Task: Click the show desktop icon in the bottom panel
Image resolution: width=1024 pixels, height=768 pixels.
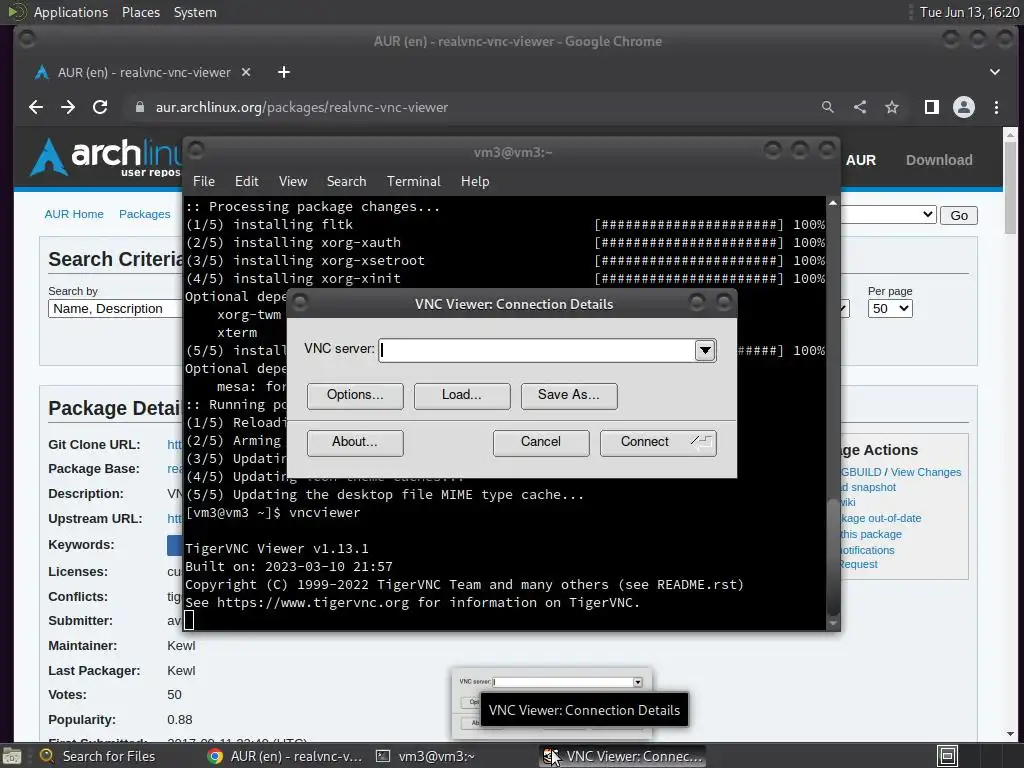Action: pyautogui.click(x=12, y=756)
